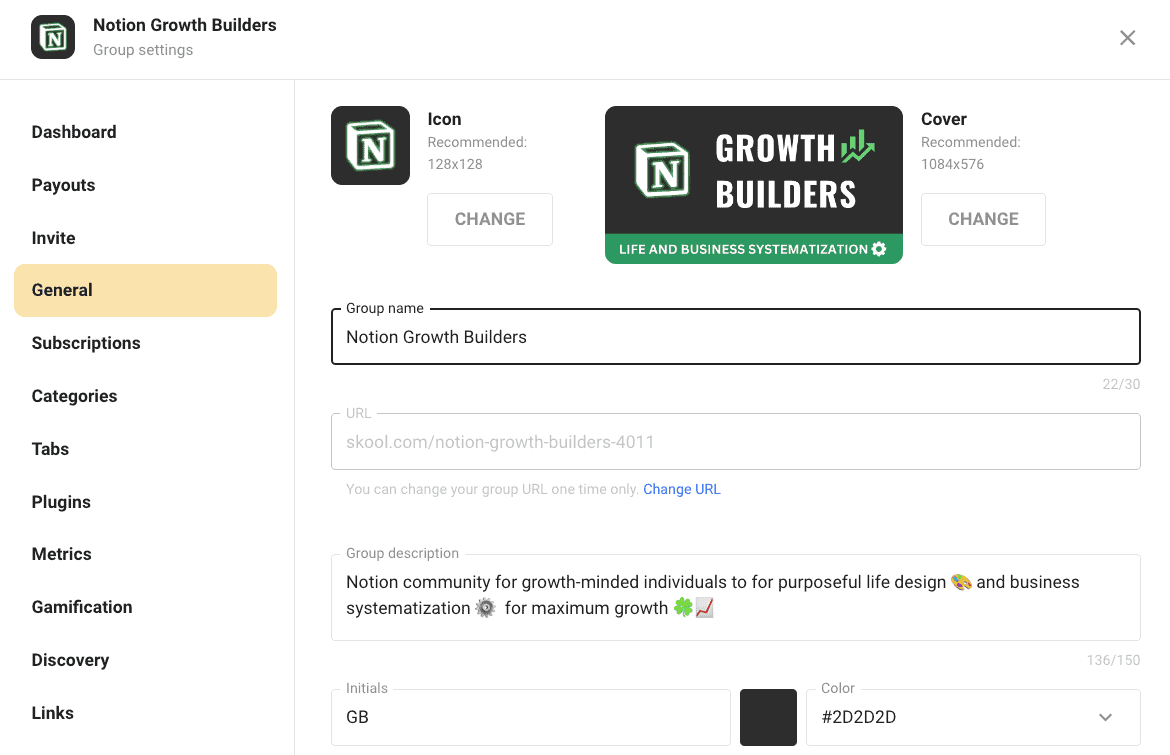Focus the Group name input field

[x=736, y=337]
